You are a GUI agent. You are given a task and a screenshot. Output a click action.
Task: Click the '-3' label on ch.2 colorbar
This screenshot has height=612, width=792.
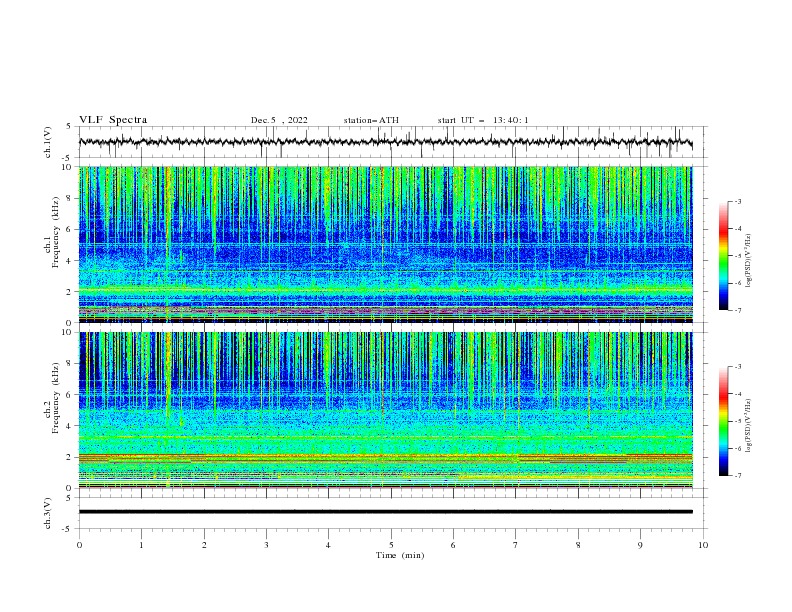pos(737,367)
